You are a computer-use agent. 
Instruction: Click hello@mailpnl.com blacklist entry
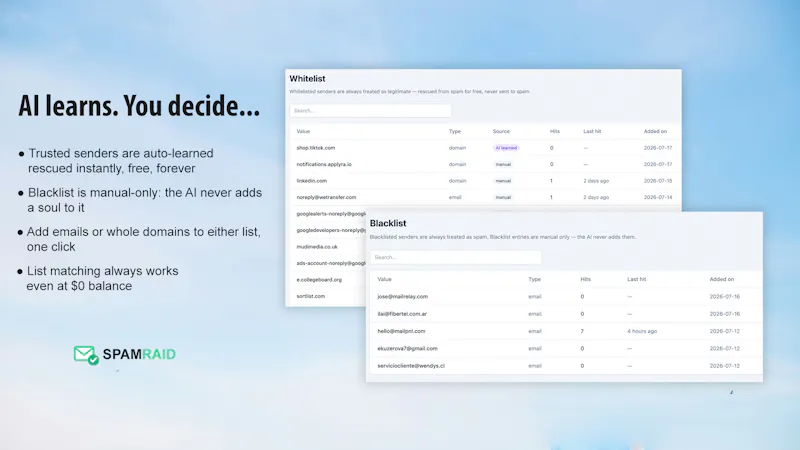401,331
